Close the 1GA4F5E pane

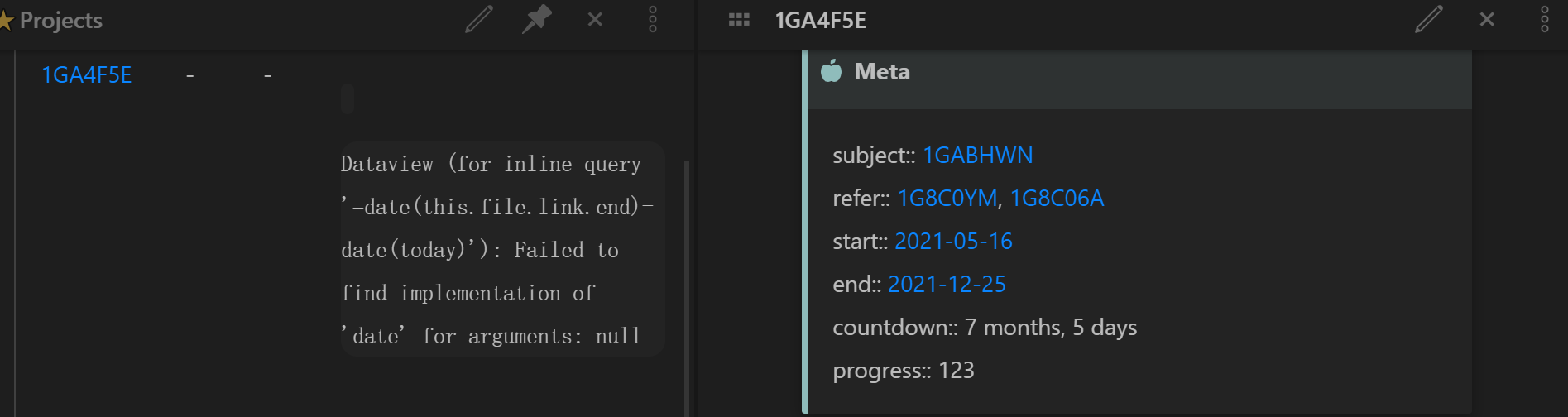point(1487,19)
